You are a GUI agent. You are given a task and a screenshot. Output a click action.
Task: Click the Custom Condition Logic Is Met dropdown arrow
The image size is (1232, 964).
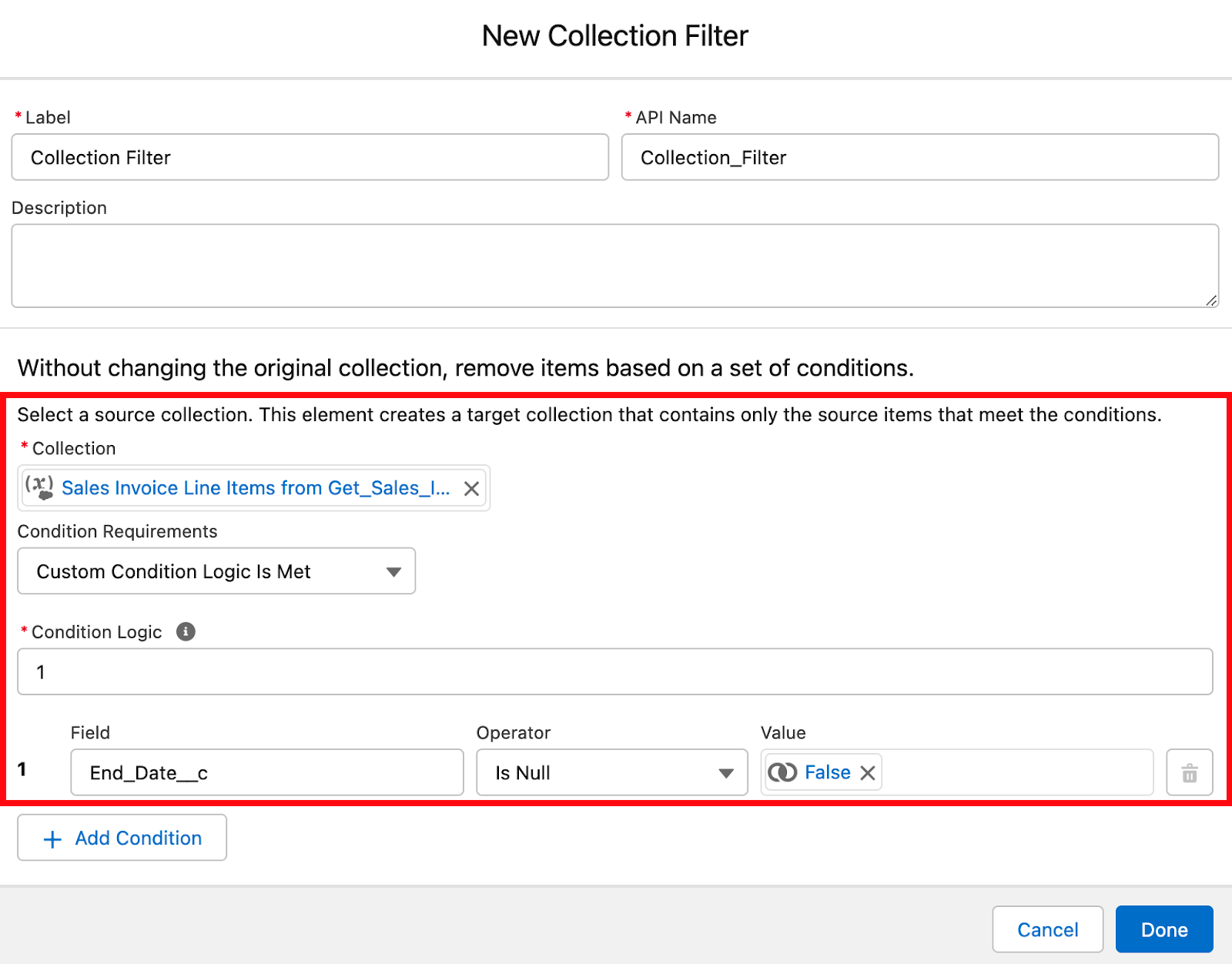tap(393, 571)
